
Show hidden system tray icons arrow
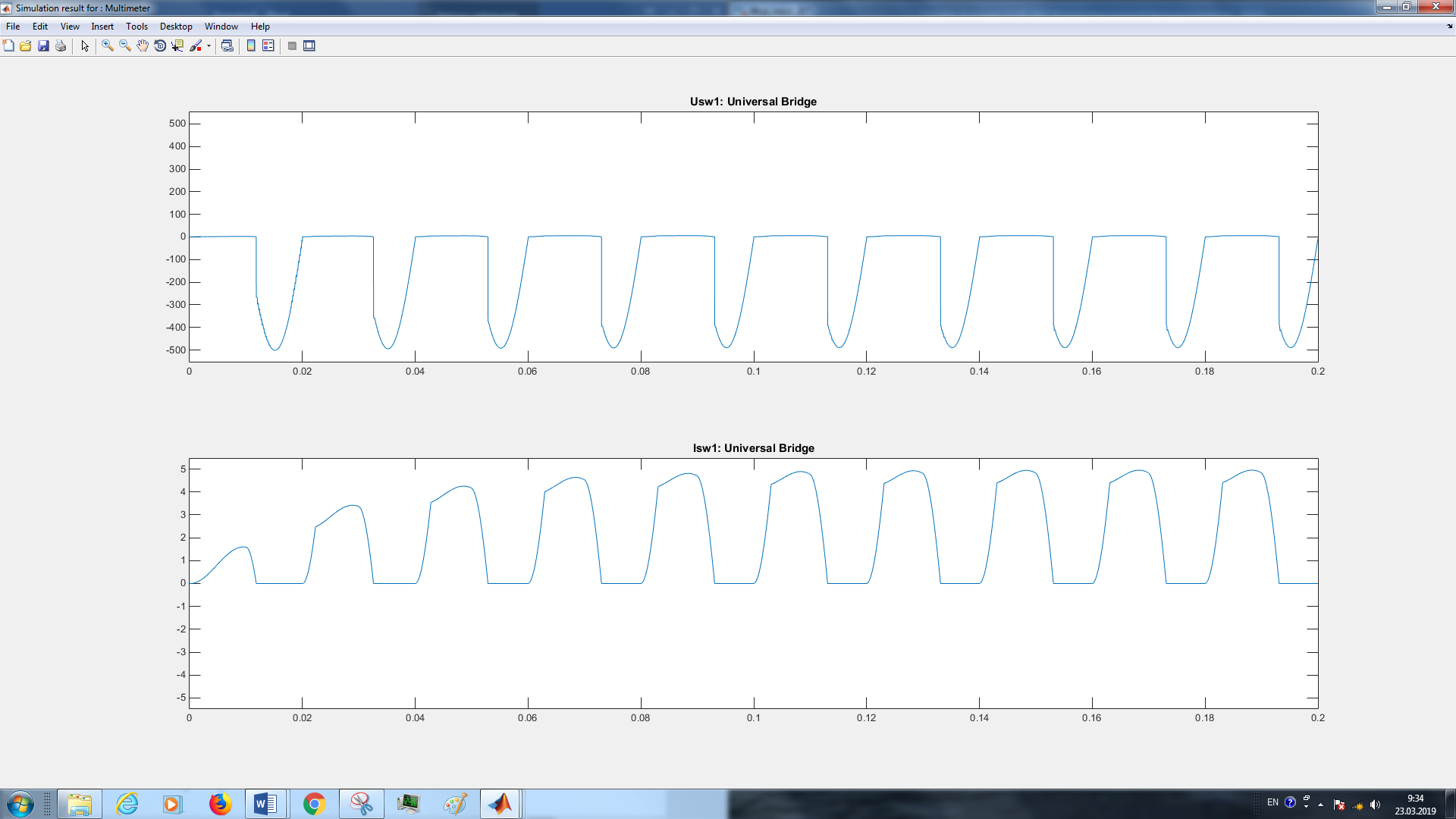[x=1321, y=804]
